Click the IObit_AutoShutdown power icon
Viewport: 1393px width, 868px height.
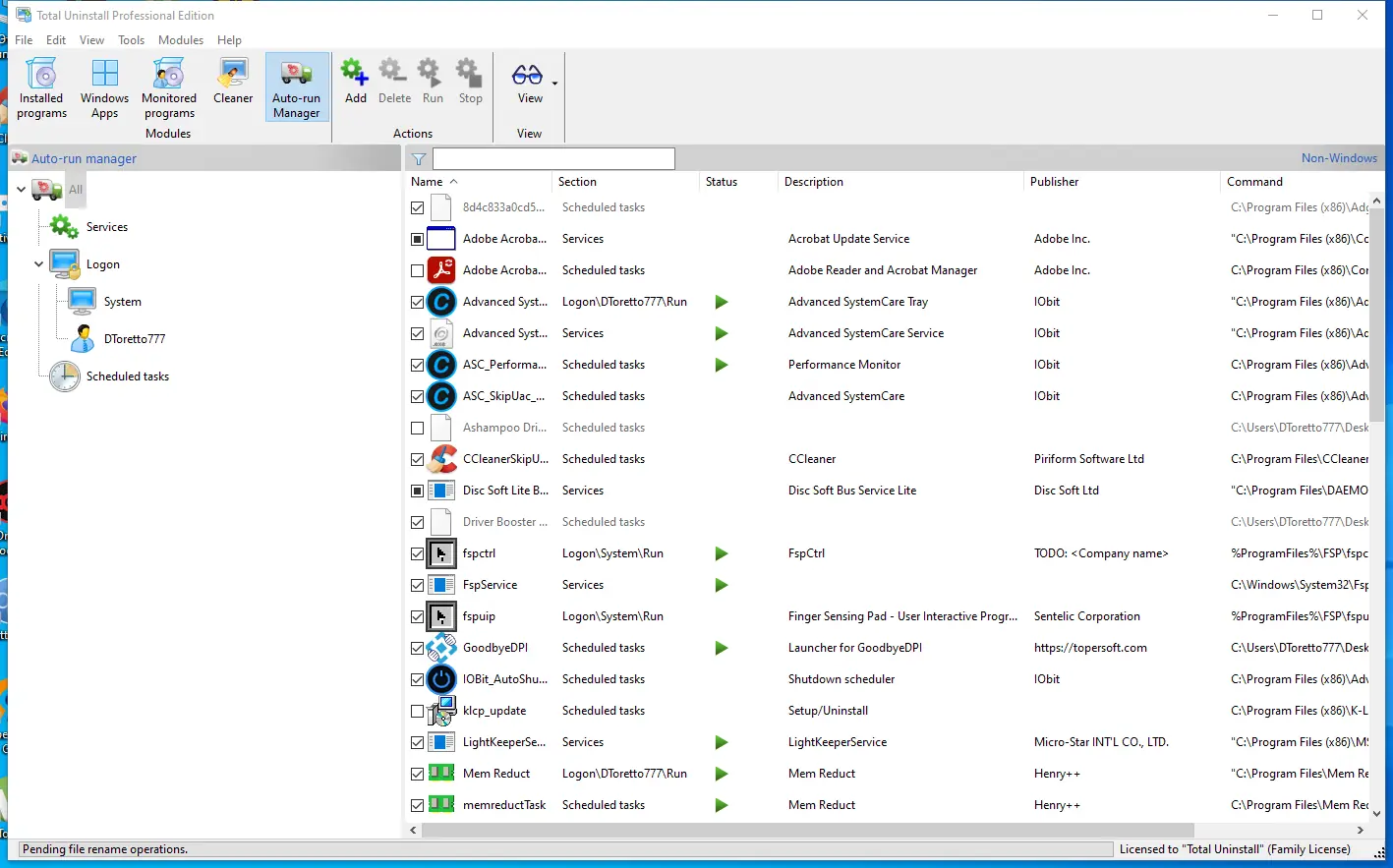point(441,679)
